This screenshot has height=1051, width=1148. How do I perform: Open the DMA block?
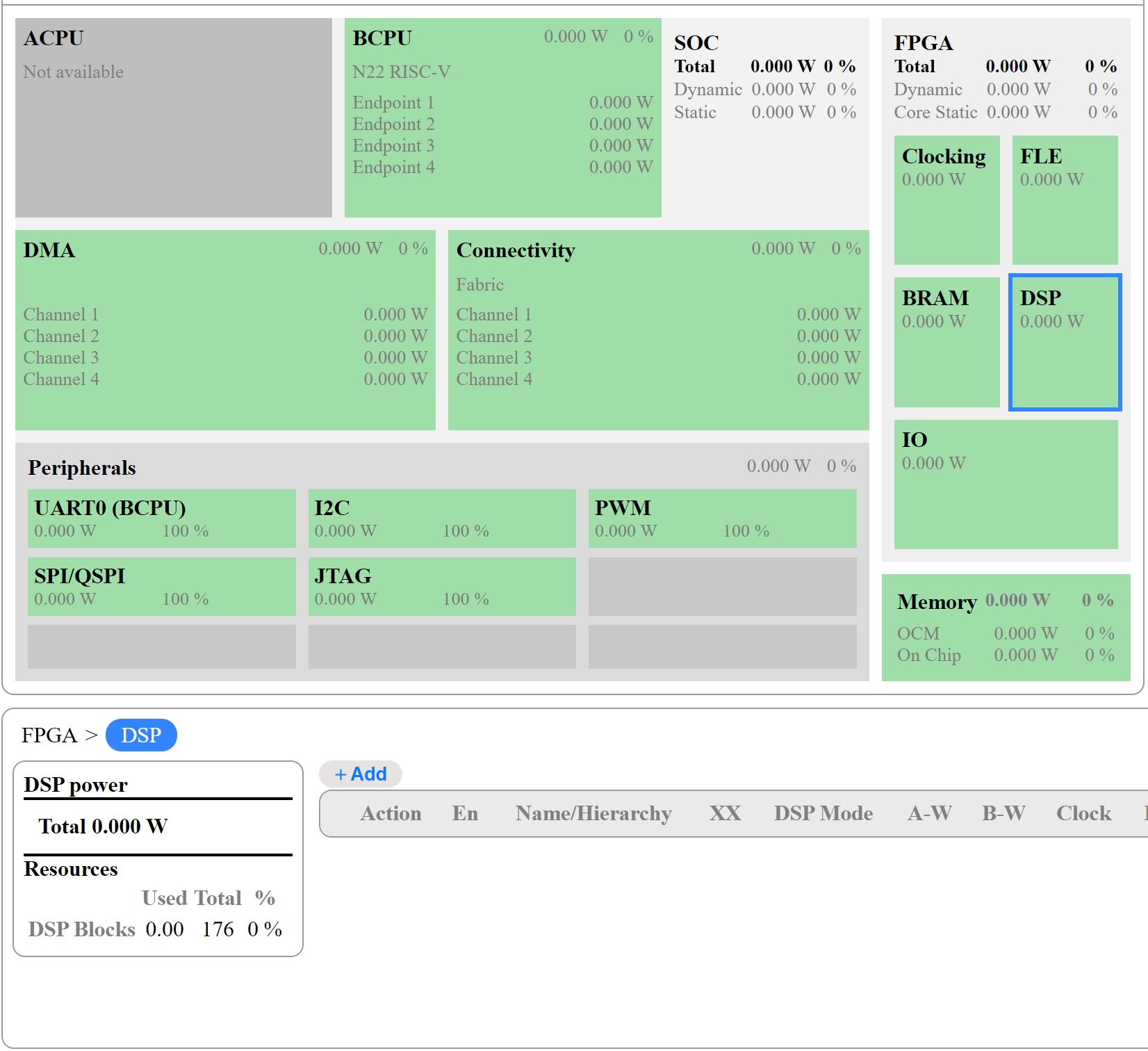click(225, 330)
